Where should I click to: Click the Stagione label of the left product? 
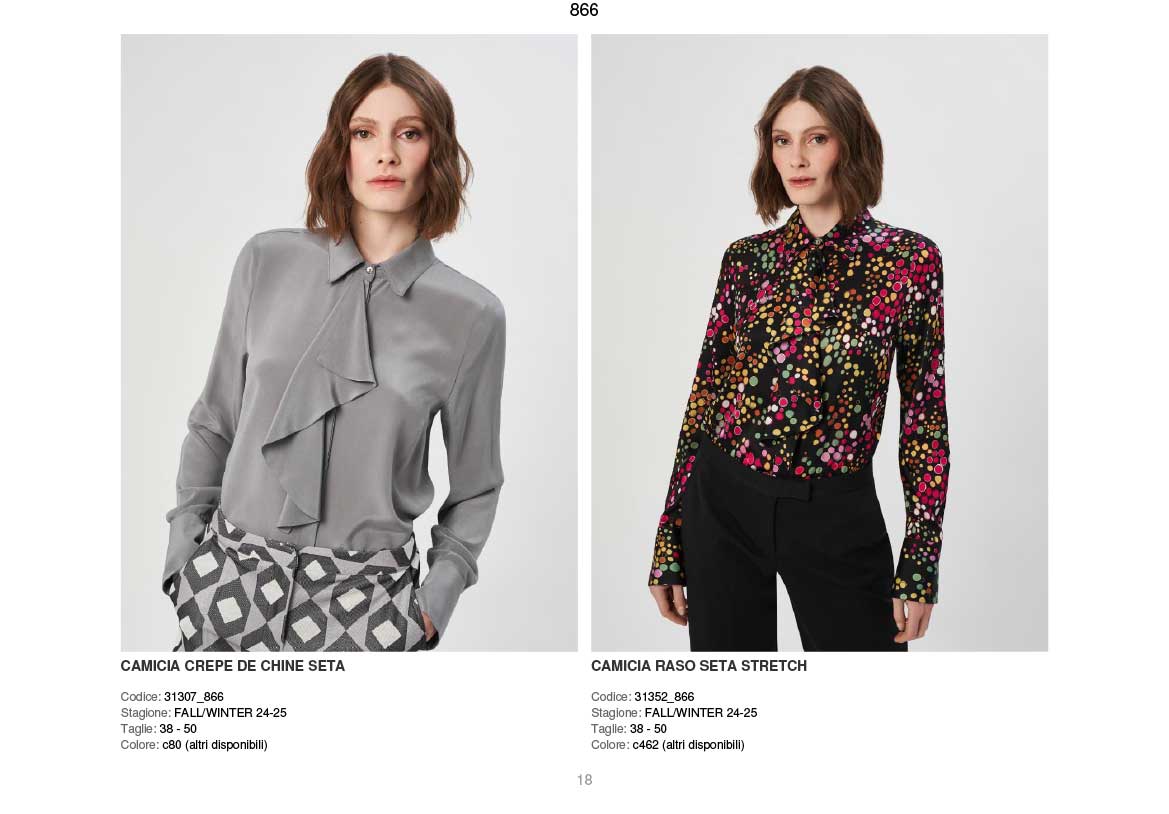pos(146,713)
